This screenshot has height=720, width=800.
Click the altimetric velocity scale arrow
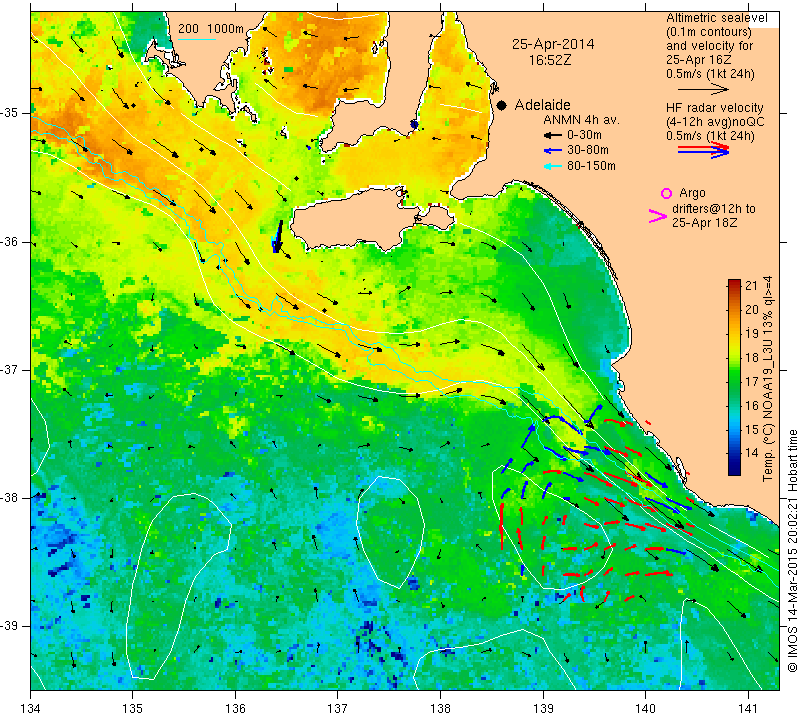pyautogui.click(x=703, y=89)
